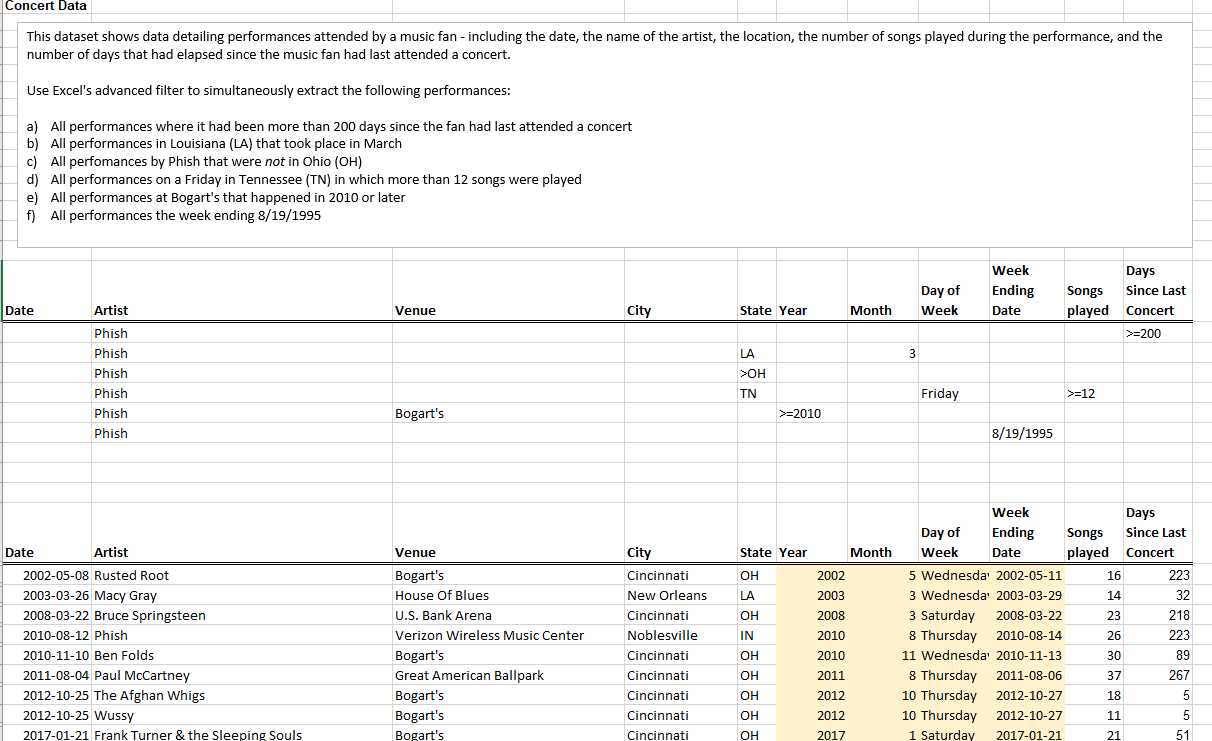Click the Phish link in the first criteria row

pos(110,333)
